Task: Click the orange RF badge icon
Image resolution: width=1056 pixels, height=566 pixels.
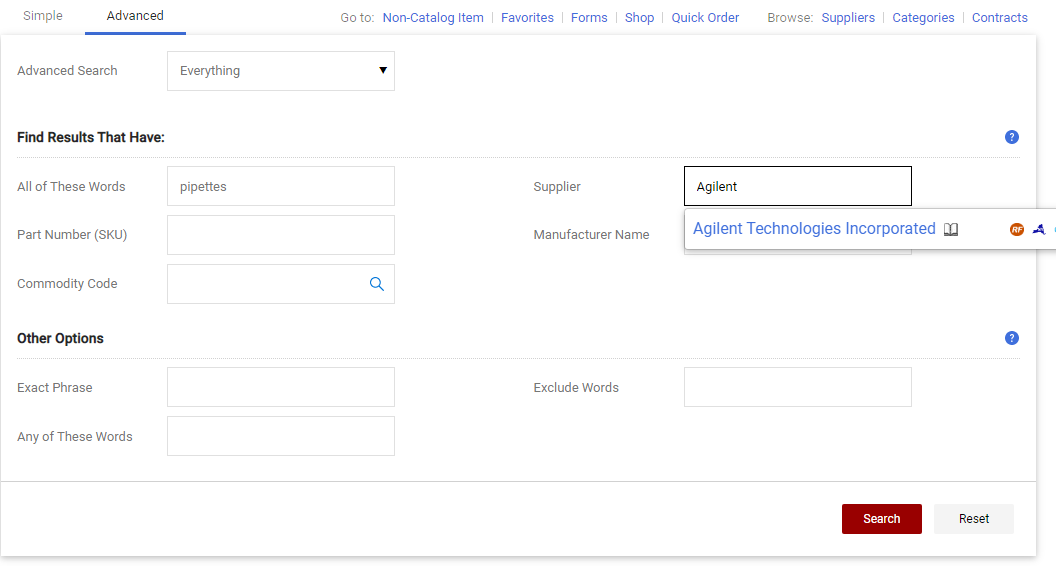Action: (x=1017, y=229)
